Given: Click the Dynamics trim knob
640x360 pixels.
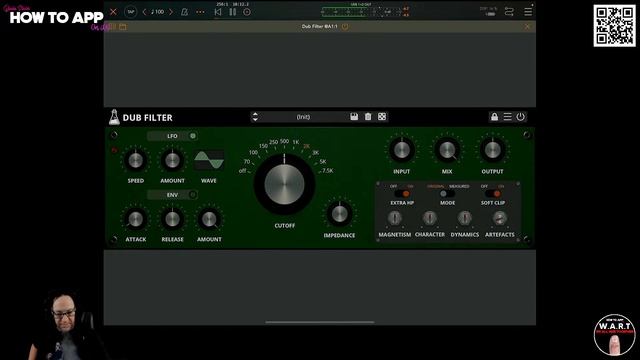Looking at the screenshot, I should tap(464, 218).
